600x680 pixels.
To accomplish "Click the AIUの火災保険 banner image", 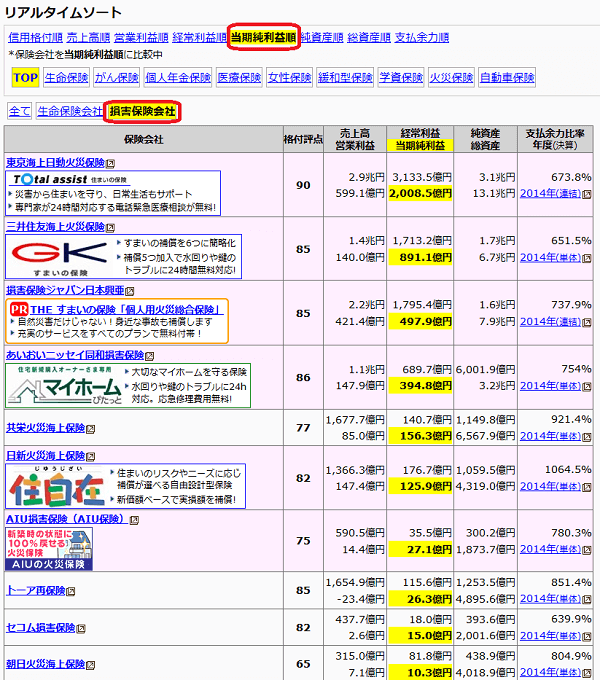I will (49, 549).
